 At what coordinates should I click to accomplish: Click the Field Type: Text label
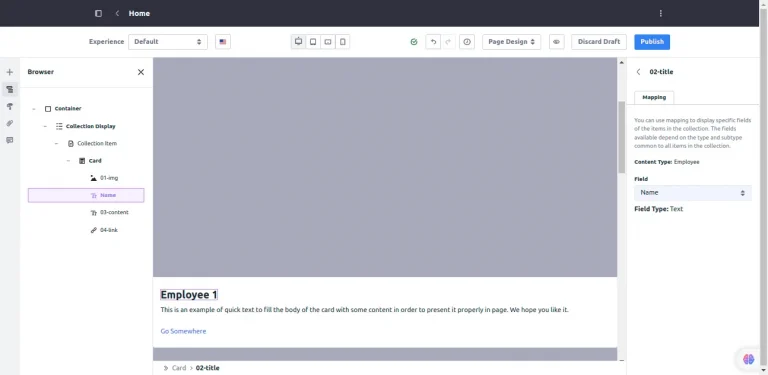pos(658,209)
